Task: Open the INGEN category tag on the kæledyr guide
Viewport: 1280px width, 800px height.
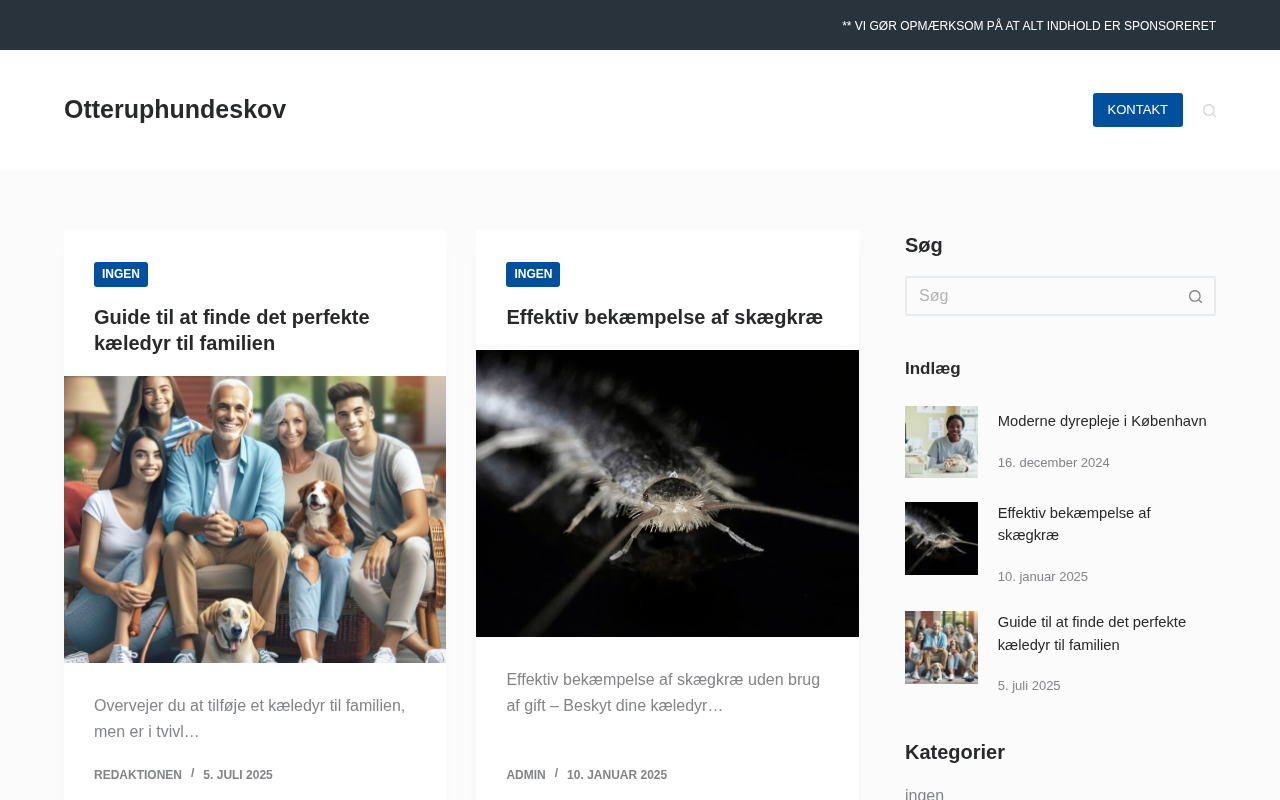Action: pos(121,274)
